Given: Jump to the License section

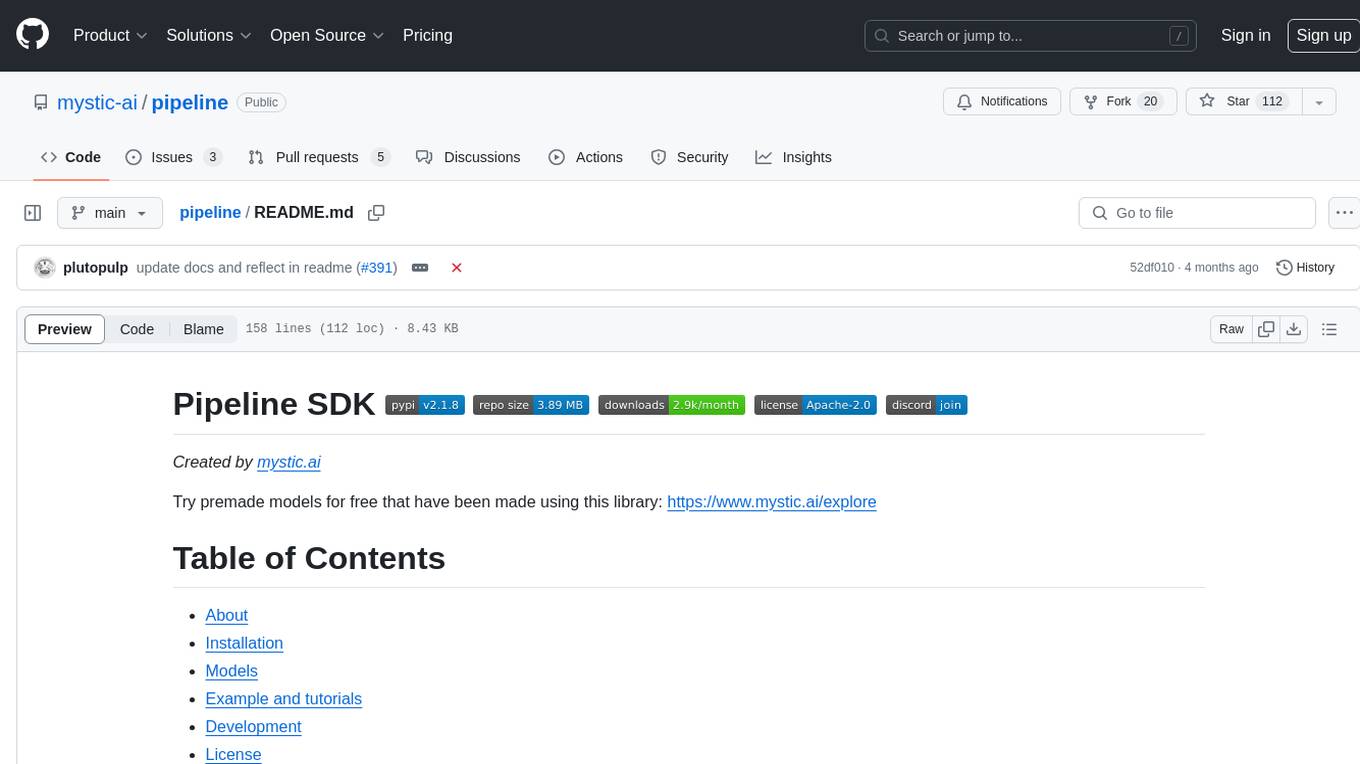Looking at the screenshot, I should (233, 754).
